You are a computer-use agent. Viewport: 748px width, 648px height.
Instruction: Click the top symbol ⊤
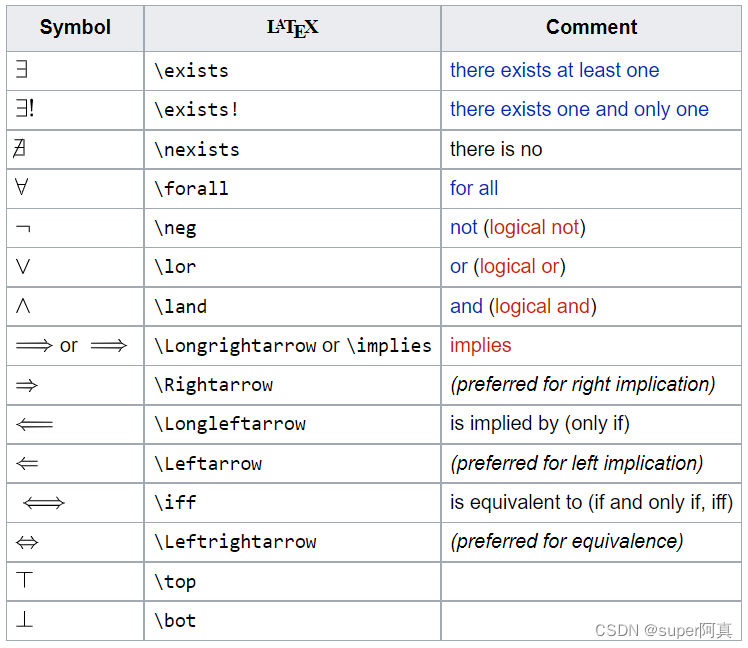pyautogui.click(x=24, y=580)
